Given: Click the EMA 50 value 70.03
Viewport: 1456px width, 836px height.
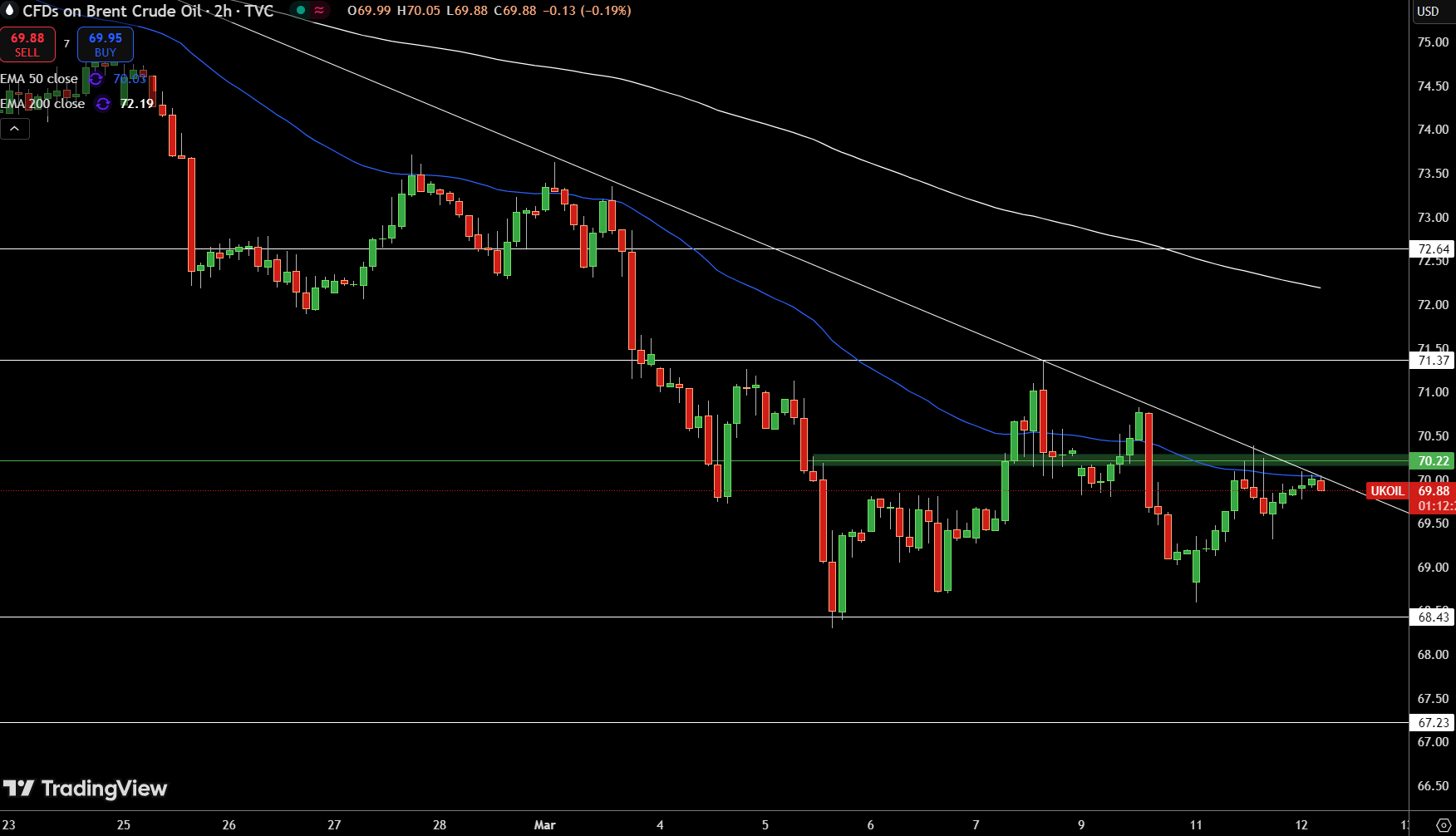Looking at the screenshot, I should (x=130, y=79).
